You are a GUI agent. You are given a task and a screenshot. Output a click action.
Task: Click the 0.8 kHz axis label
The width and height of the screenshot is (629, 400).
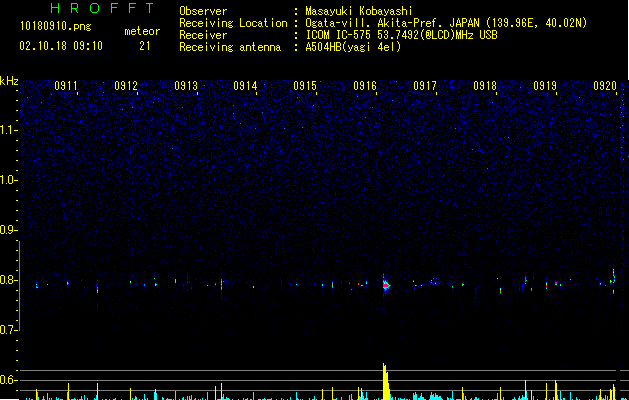[8, 280]
